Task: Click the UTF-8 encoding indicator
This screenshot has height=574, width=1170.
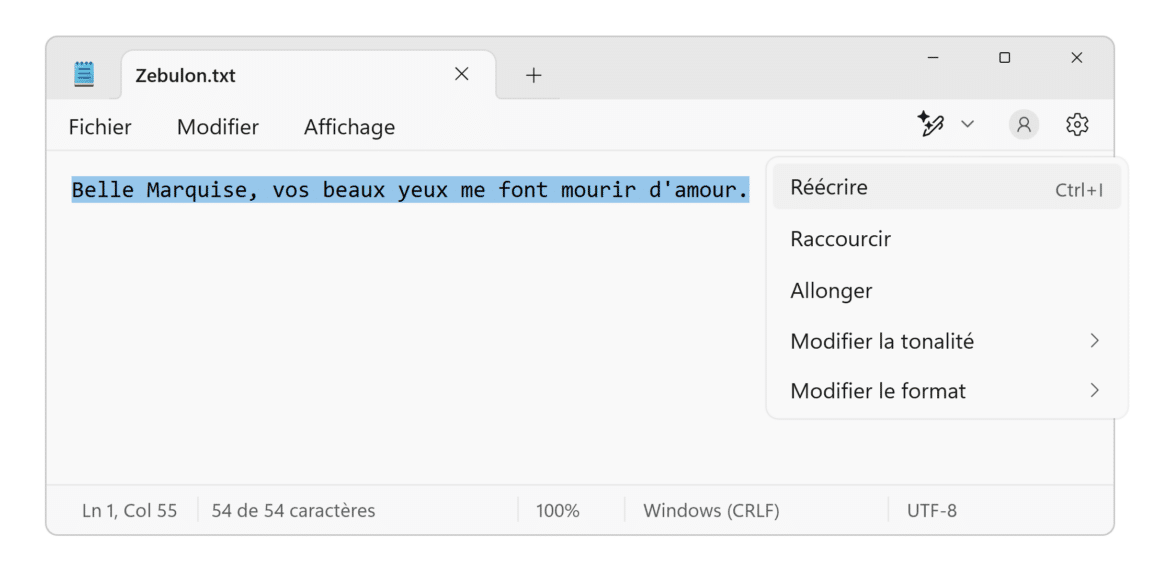Action: 931,511
